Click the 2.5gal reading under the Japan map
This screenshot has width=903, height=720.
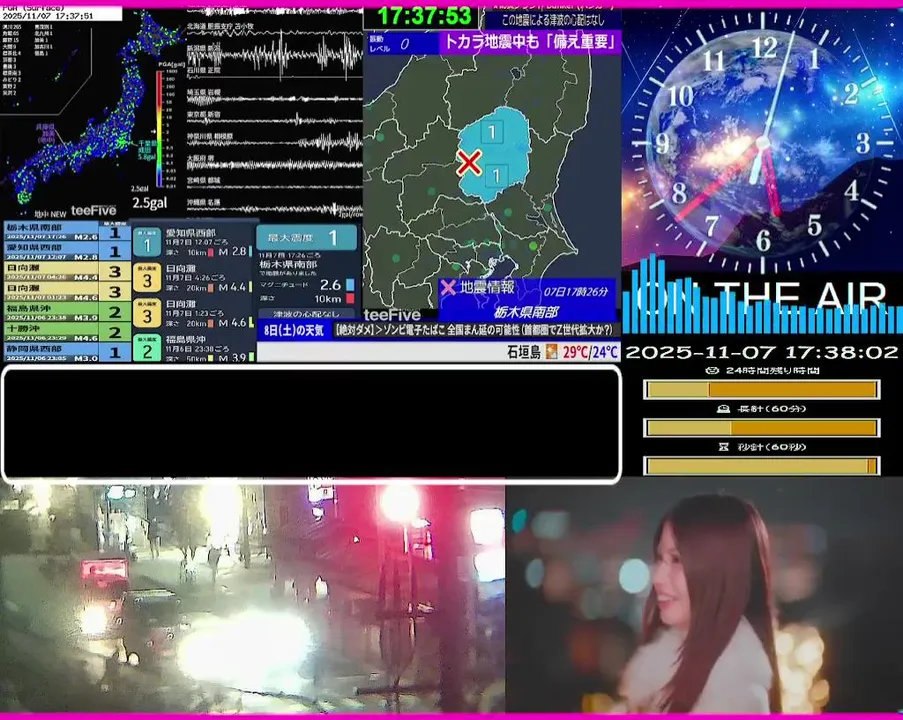point(150,203)
